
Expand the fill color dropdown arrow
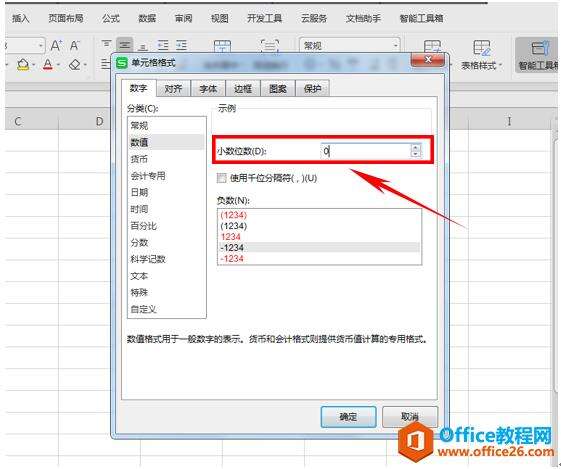[33, 65]
